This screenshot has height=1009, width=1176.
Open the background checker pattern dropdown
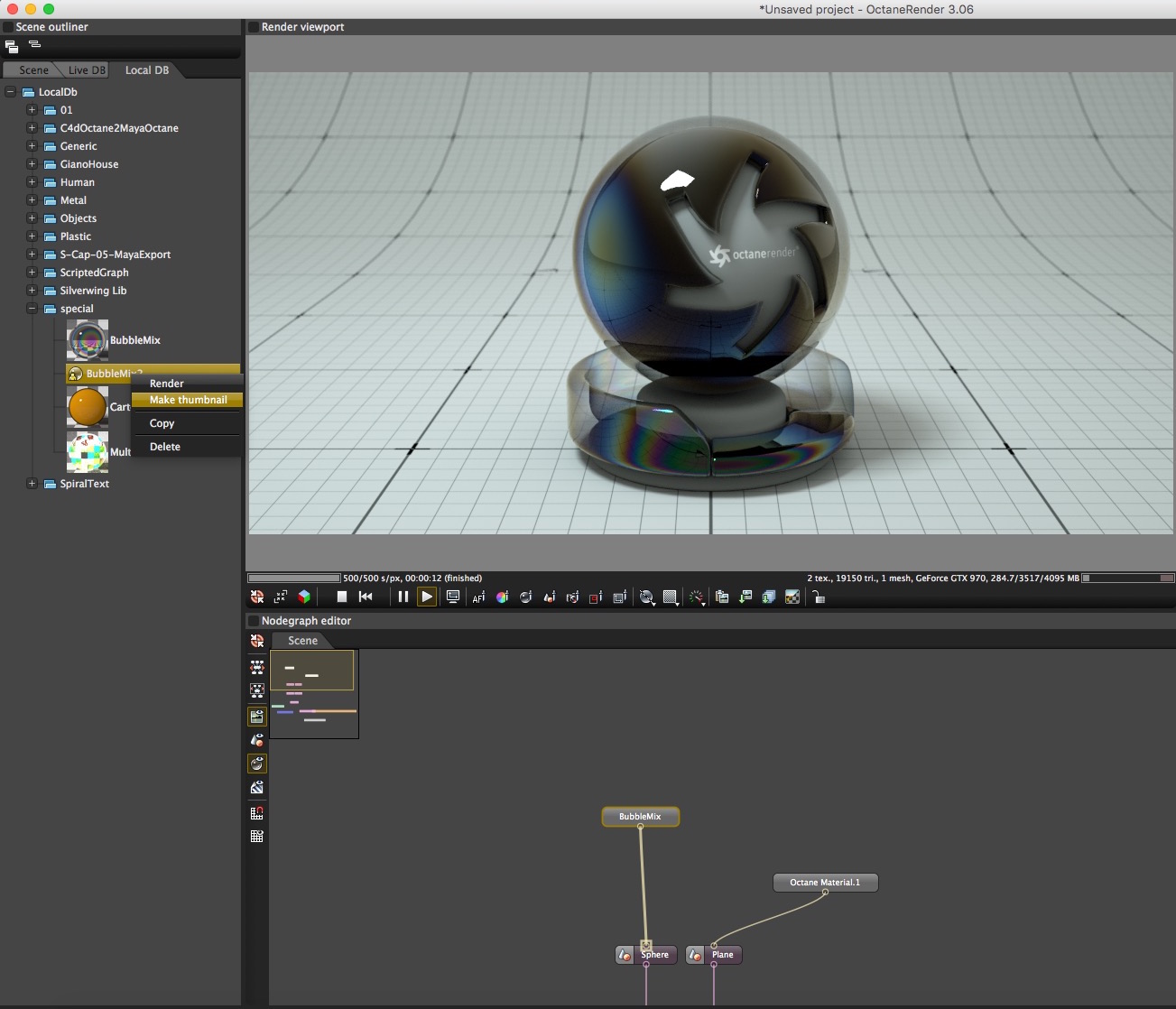pos(671,597)
